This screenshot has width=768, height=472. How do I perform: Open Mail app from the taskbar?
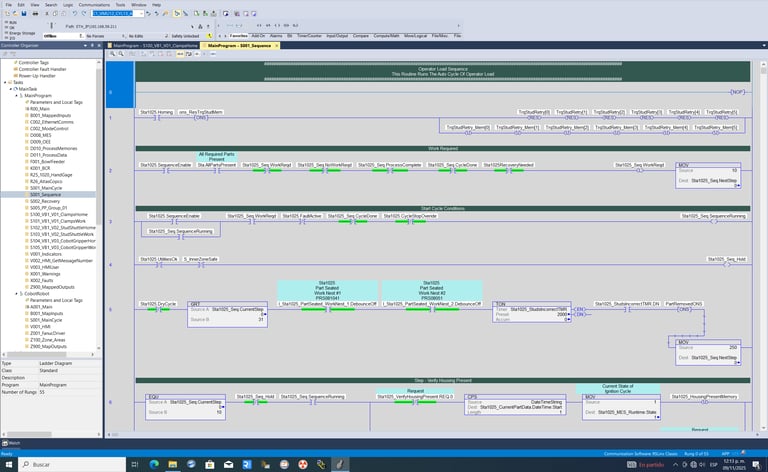click(228, 464)
